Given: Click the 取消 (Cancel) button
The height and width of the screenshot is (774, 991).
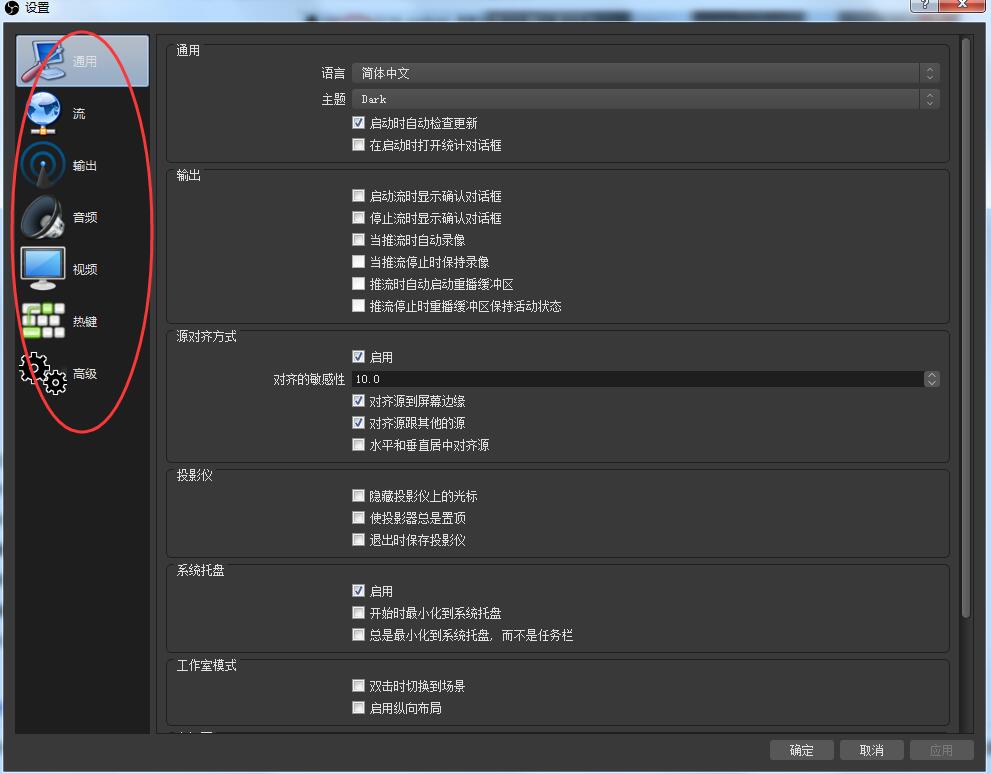Looking at the screenshot, I should pos(870,749).
